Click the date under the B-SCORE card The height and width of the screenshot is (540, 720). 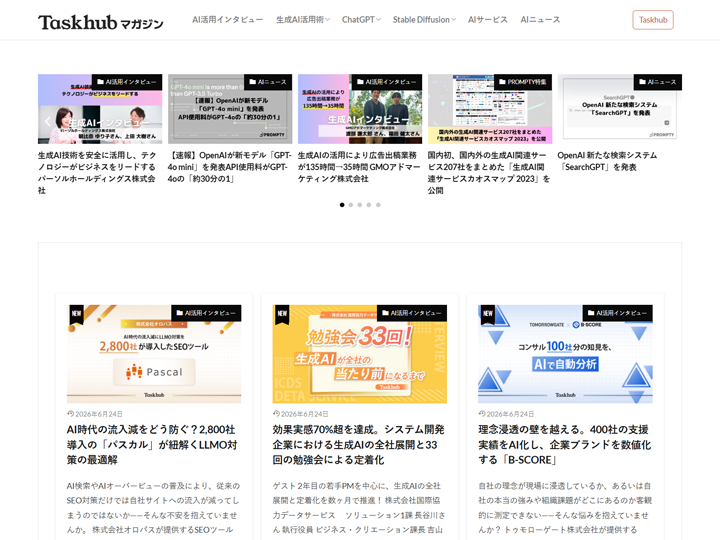[x=506, y=414]
